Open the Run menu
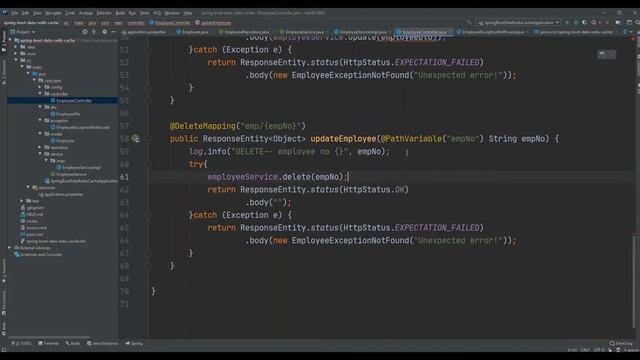The height and width of the screenshot is (360, 640). click(x=132, y=13)
